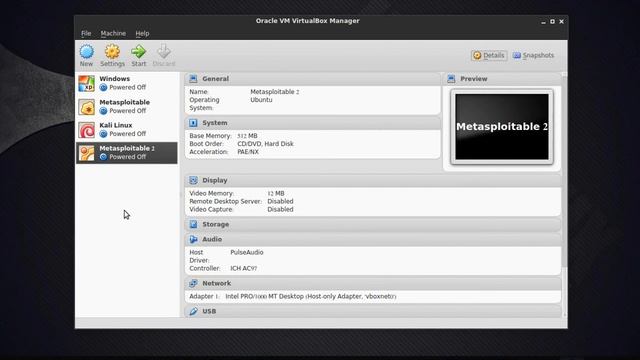Click the USB section plug icon

193,311
